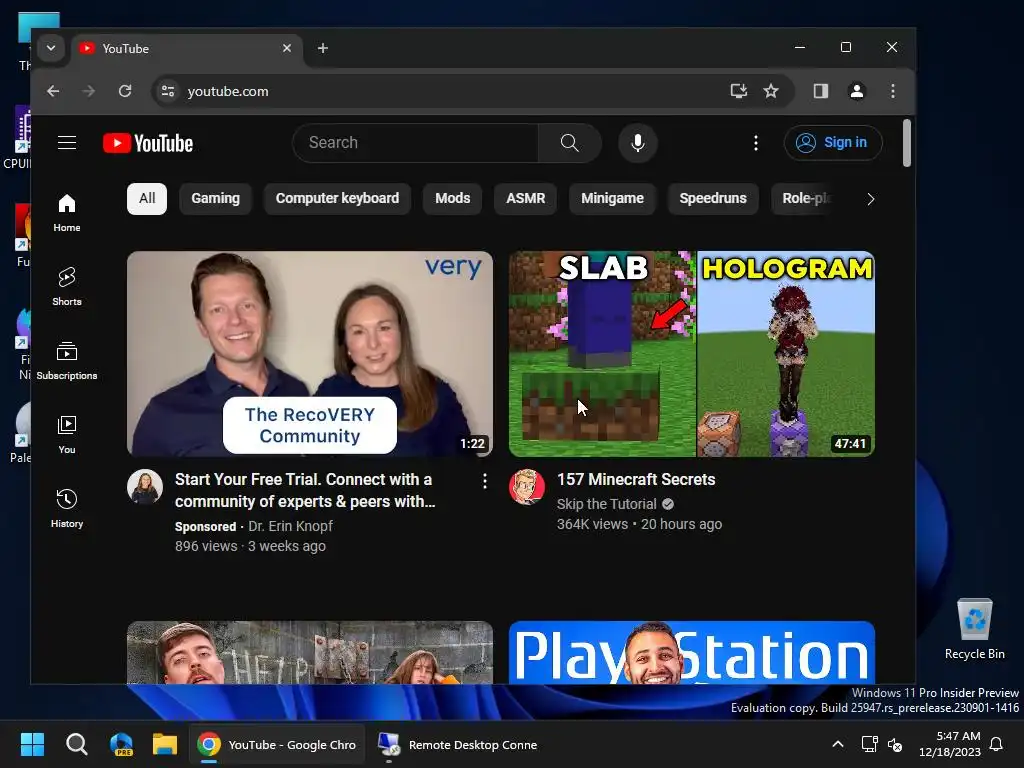Switch to Remote Desktop Connection taskbar item
1024x768 pixels.
point(458,744)
